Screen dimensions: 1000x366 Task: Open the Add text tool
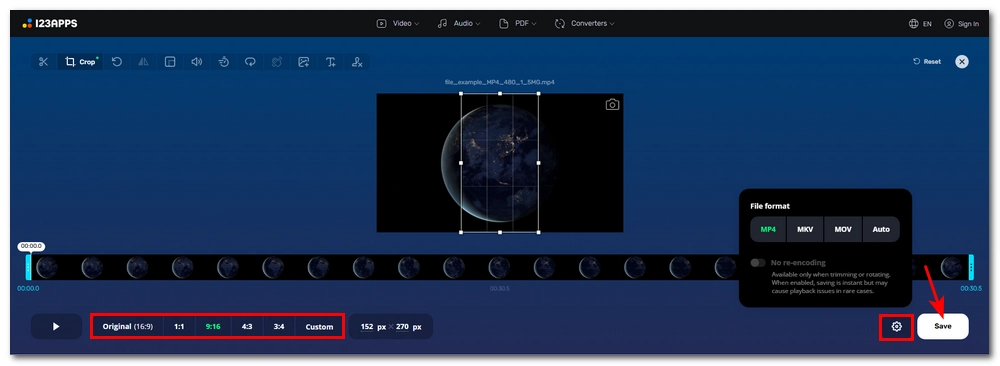330,62
